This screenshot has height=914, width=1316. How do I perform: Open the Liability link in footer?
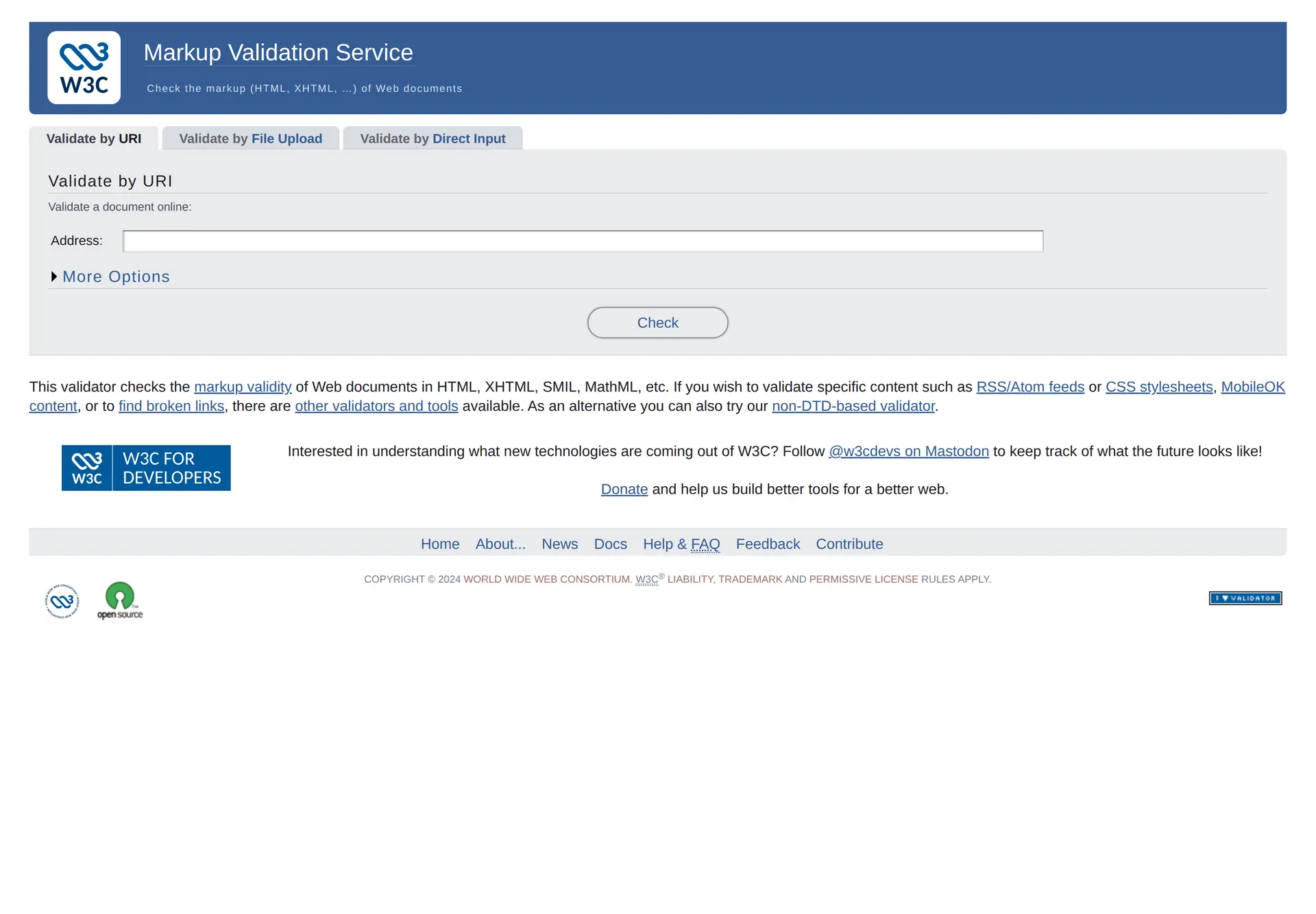pyautogui.click(x=690, y=579)
